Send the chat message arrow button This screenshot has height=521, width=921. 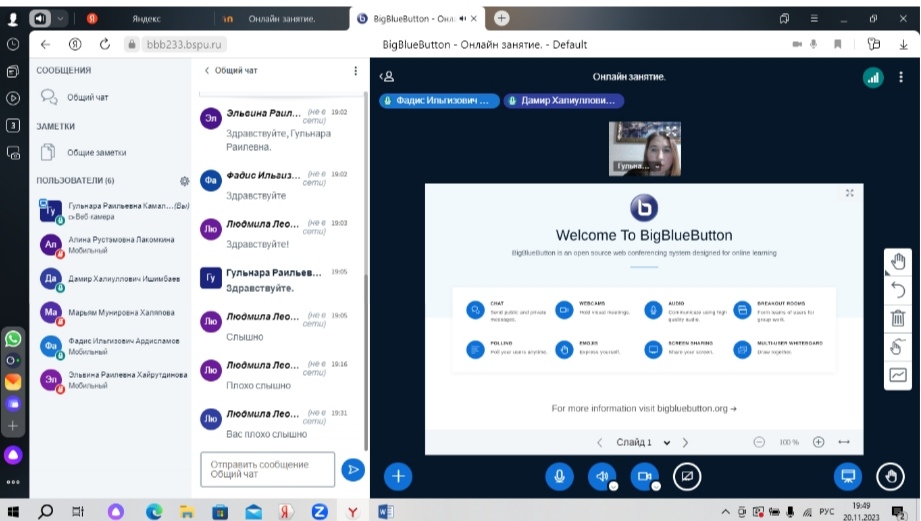click(352, 469)
